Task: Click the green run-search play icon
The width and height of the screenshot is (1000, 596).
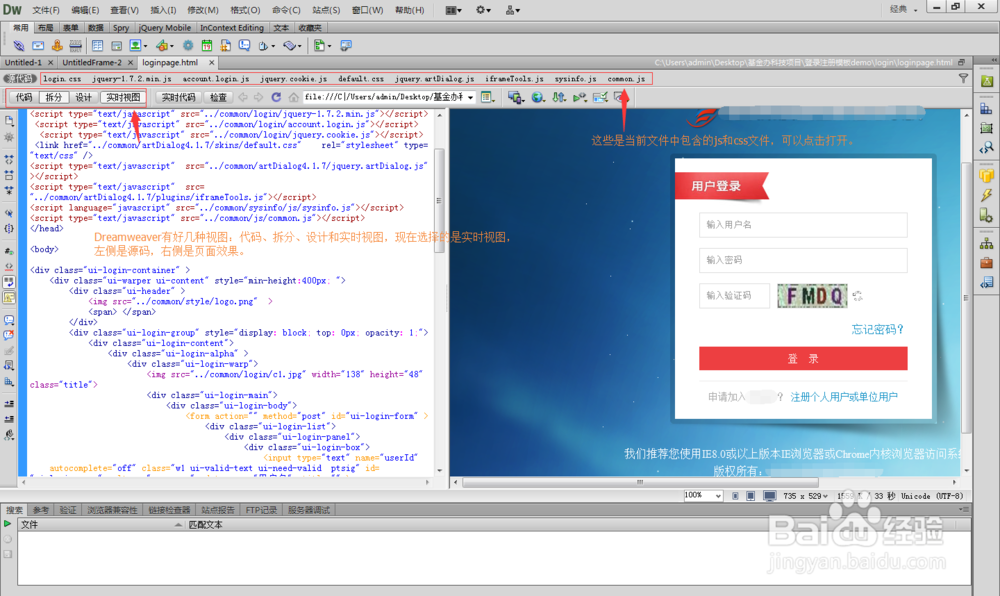Action: (8, 523)
